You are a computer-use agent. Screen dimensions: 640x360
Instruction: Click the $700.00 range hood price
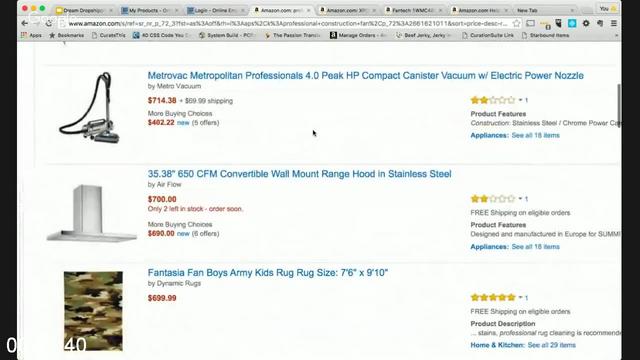[x=162, y=199]
